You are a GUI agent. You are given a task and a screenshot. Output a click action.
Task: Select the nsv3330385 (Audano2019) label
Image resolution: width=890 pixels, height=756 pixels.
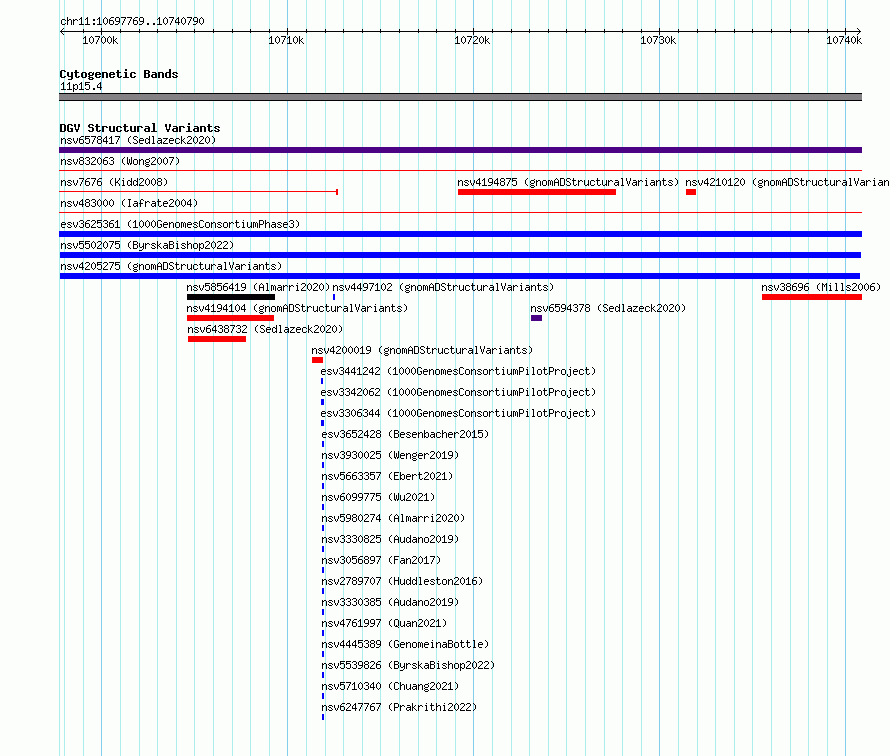[390, 602]
